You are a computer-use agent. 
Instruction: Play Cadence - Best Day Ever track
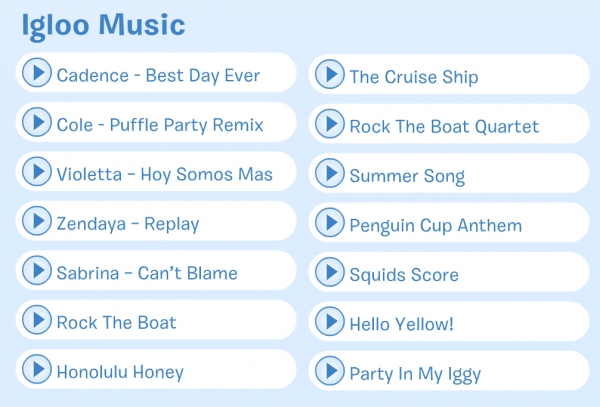click(x=37, y=74)
